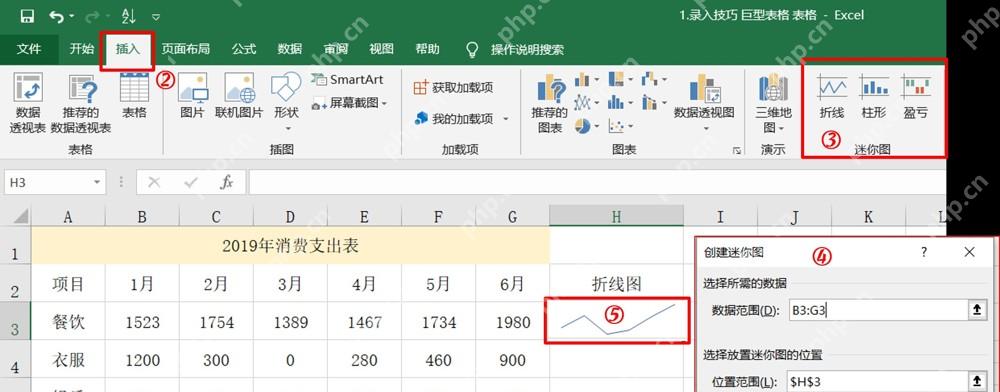Open the undo history dropdown arrow
Screen dimensions: 1000x392
(x=71, y=17)
